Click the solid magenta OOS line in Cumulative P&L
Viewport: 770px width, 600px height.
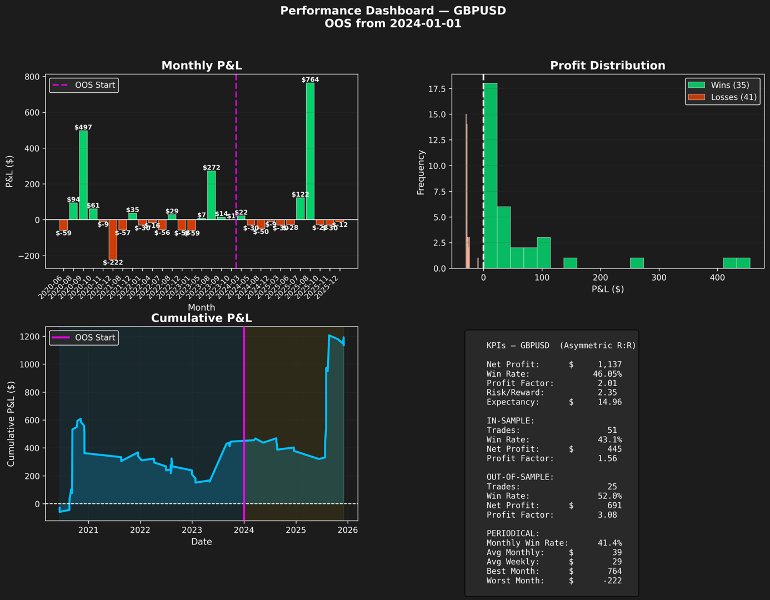244,423
